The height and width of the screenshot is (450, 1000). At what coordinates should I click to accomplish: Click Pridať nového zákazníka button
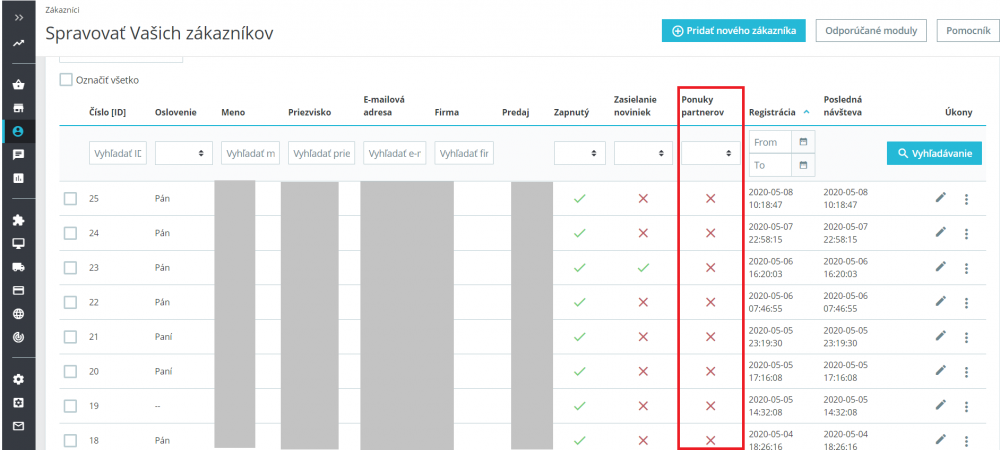coord(734,31)
